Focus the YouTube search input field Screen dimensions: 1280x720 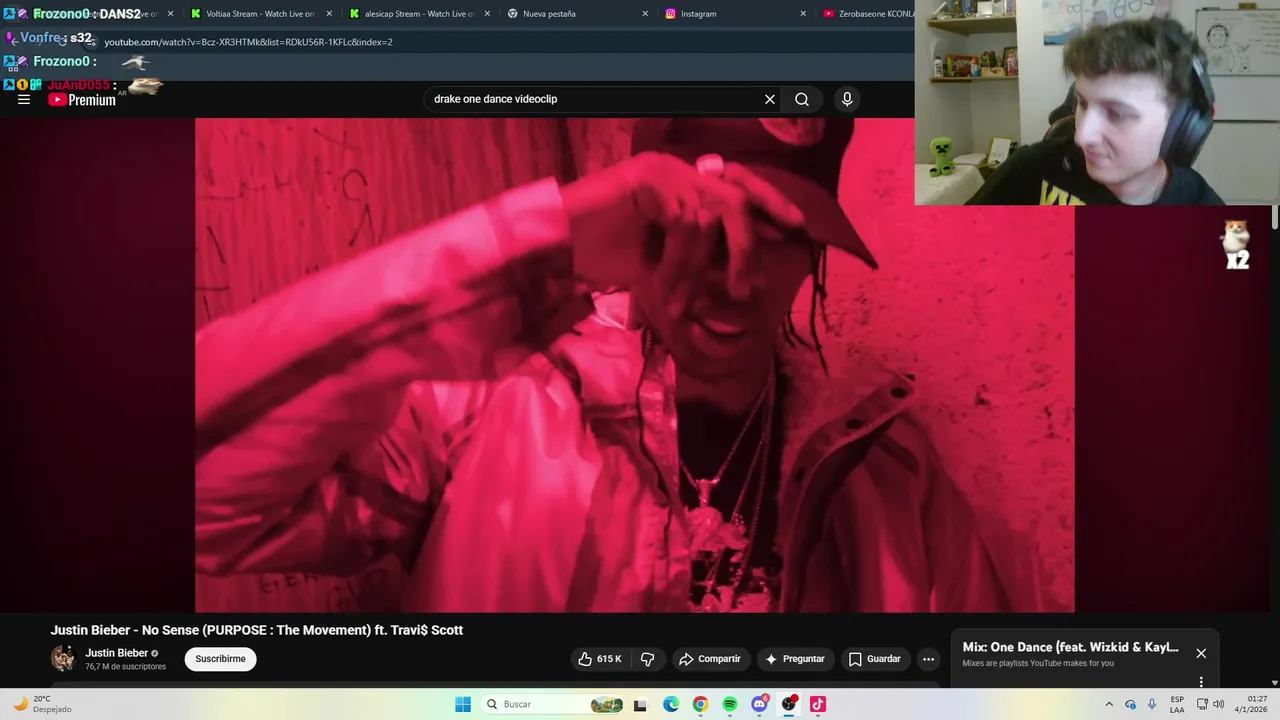(x=595, y=99)
